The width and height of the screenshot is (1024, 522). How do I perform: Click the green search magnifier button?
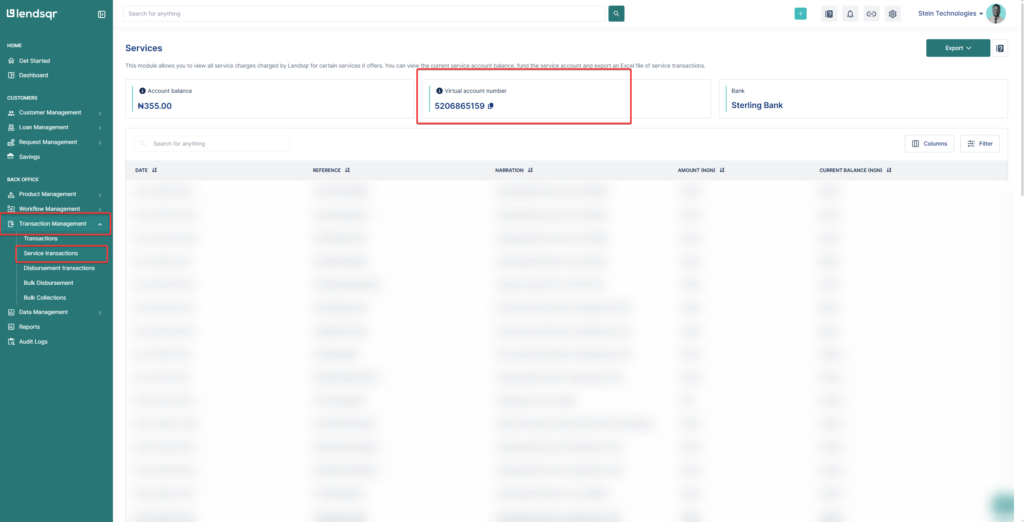coord(616,14)
